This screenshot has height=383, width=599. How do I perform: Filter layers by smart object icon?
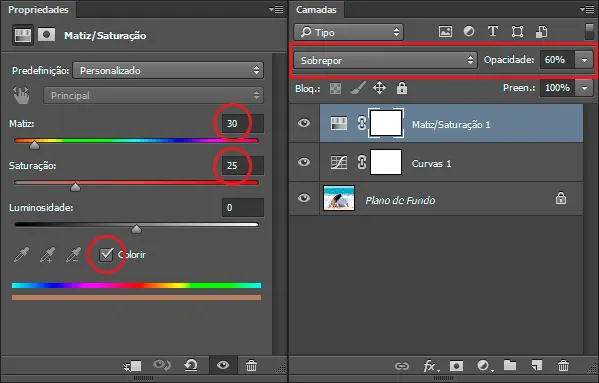point(542,32)
